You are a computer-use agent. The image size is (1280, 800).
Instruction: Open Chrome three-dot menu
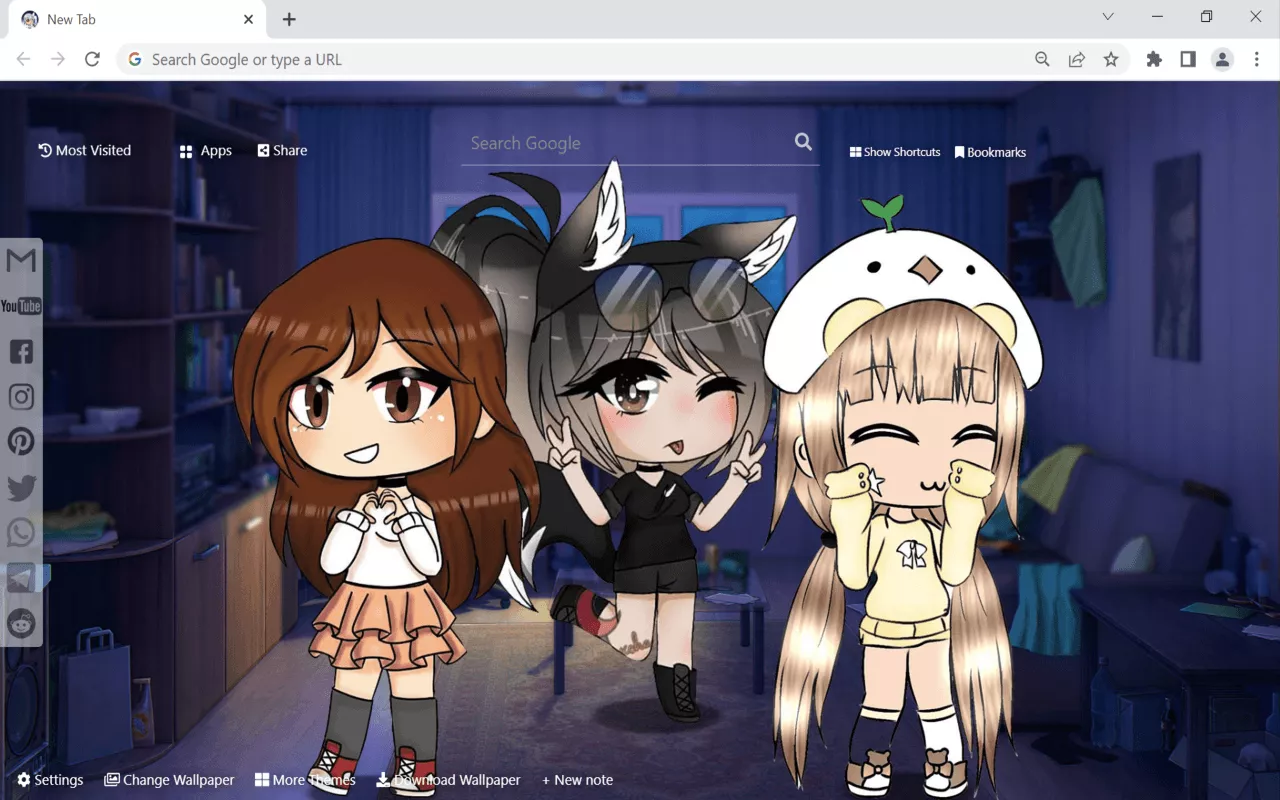(x=1257, y=60)
